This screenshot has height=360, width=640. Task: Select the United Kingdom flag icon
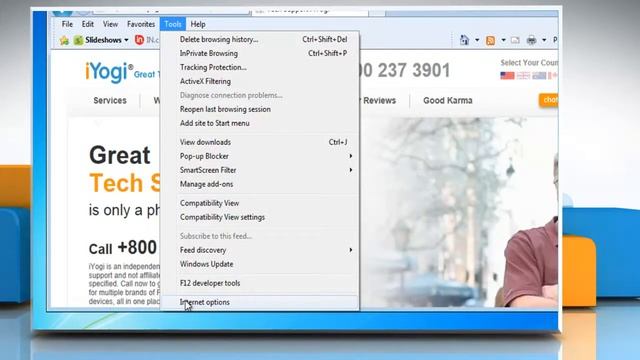pyautogui.click(x=523, y=76)
